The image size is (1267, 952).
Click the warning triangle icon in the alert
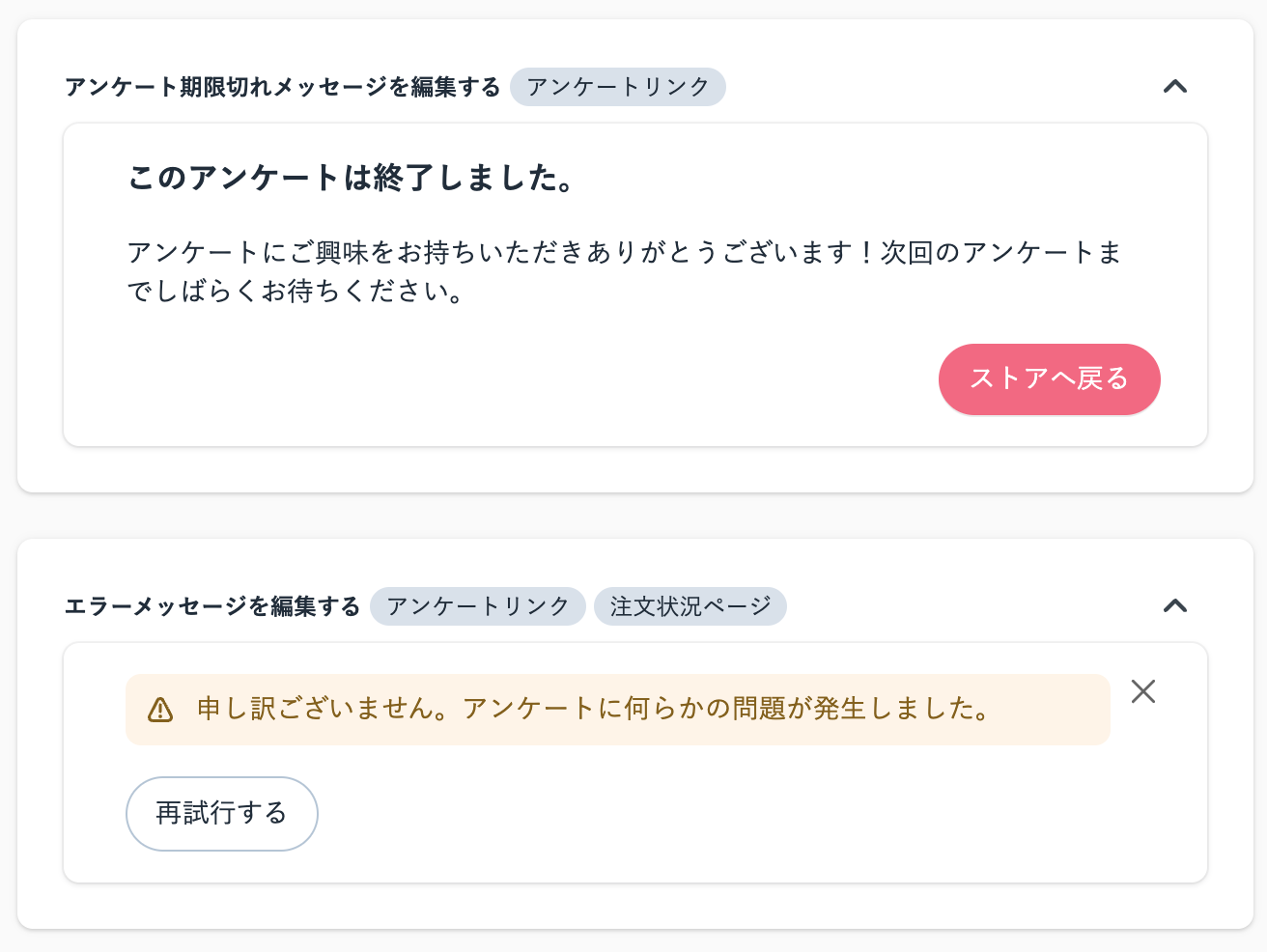160,711
